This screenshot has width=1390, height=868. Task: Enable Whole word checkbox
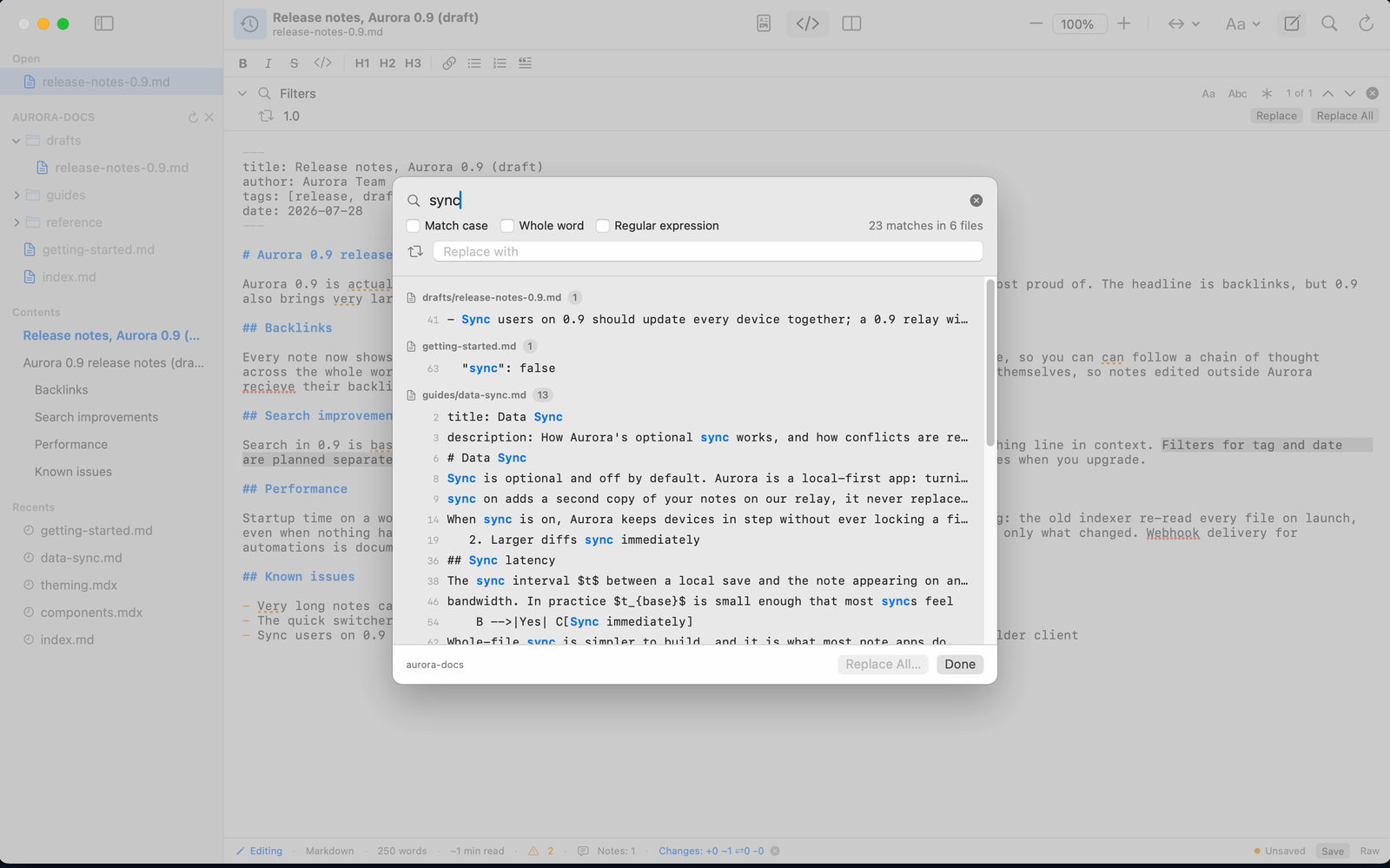click(x=507, y=226)
